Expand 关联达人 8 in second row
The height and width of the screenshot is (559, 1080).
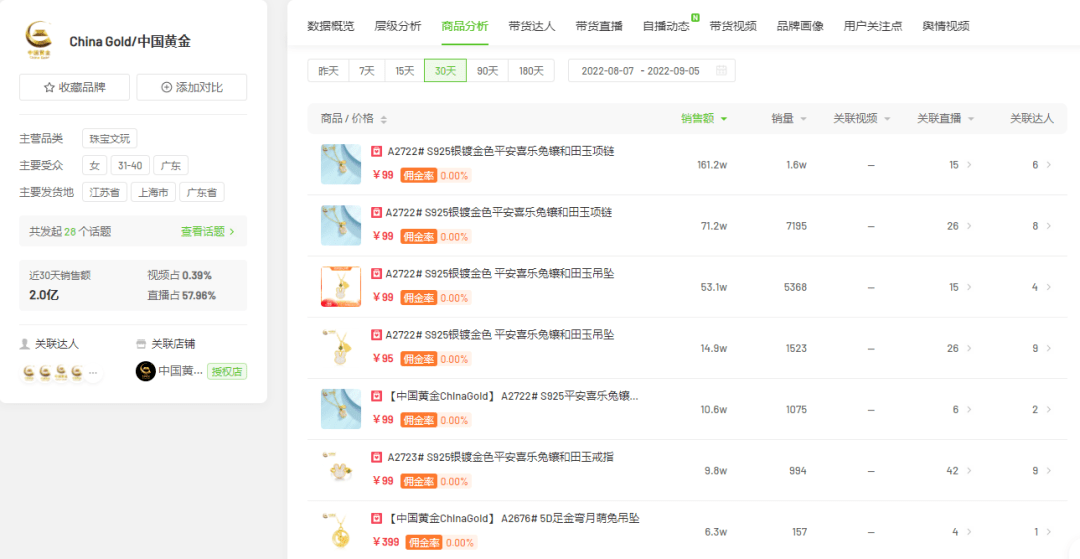point(1041,226)
